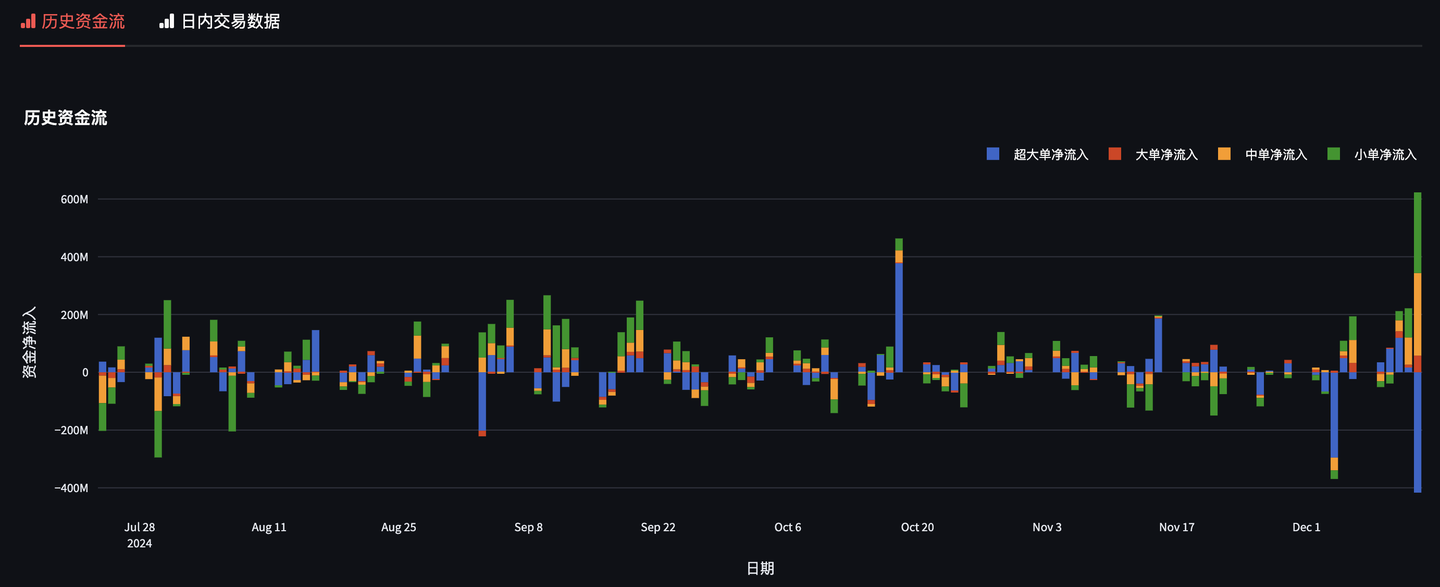This screenshot has height=587, width=1440.
Task: Click the Aug 11 date tick label
Action: click(x=269, y=527)
